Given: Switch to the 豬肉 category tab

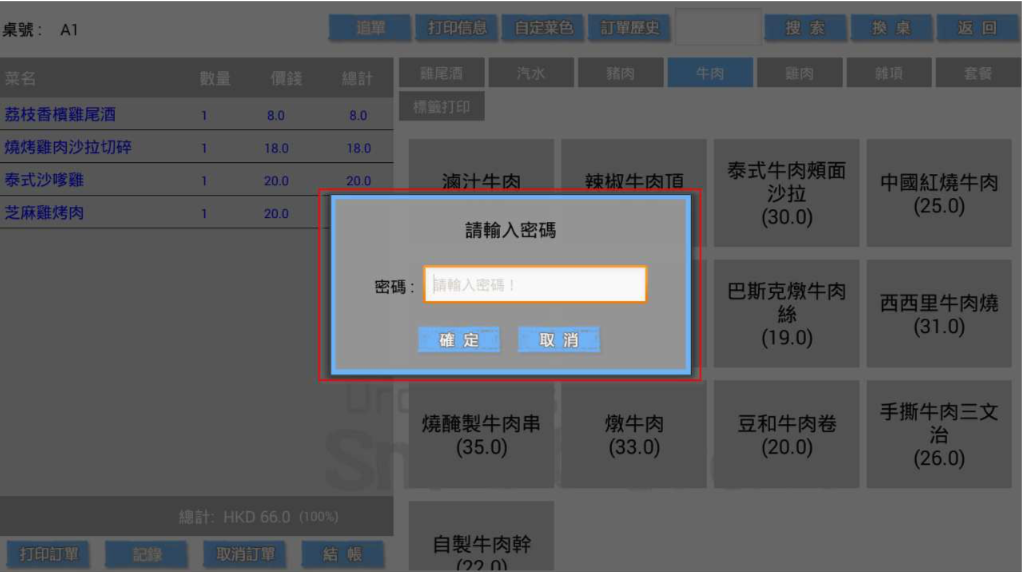Looking at the screenshot, I should coord(620,73).
